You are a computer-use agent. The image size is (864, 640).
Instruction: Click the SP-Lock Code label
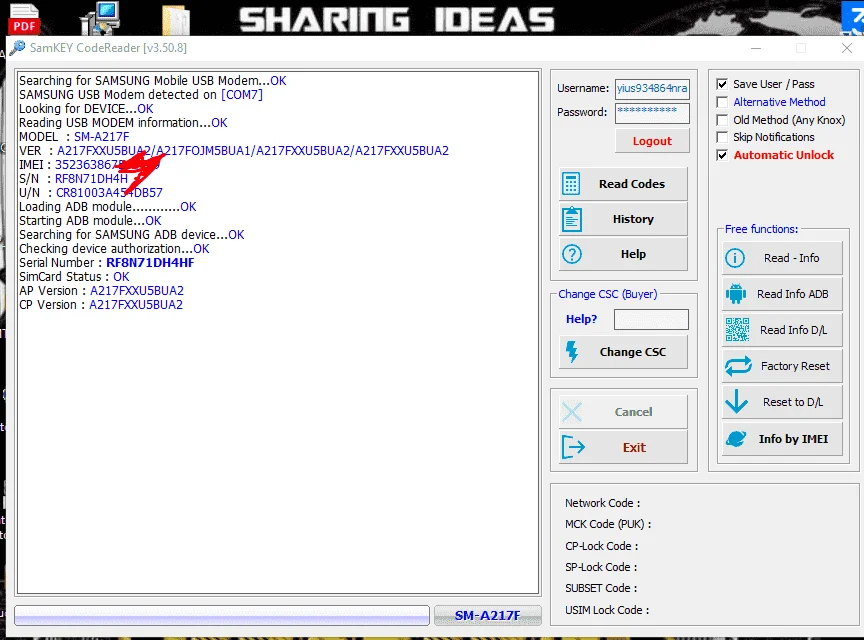[601, 567]
